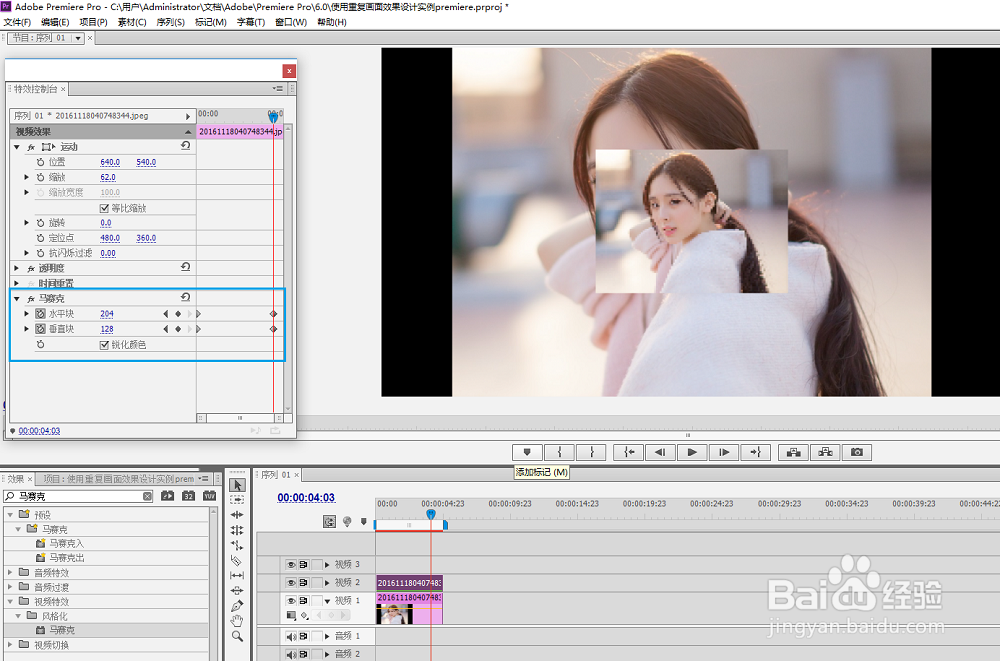
Task: Click the Add Marker button under preview
Action: [x=527, y=452]
